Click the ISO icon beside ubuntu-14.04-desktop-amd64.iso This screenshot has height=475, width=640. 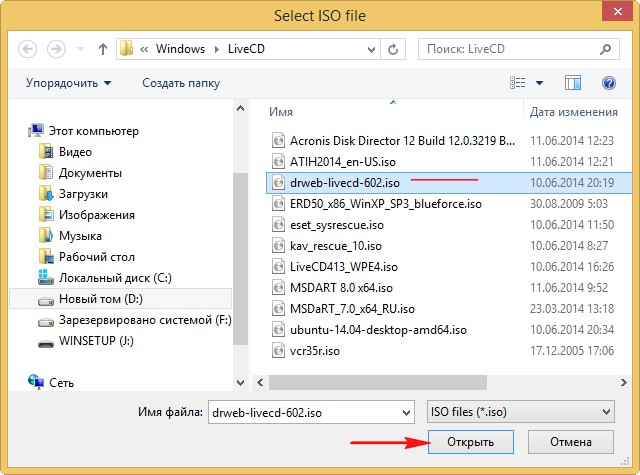tap(278, 329)
